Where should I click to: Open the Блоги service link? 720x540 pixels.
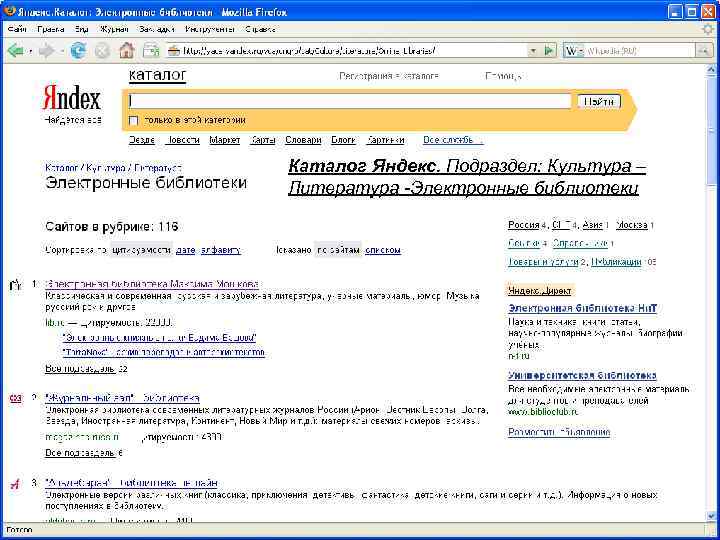tap(343, 140)
